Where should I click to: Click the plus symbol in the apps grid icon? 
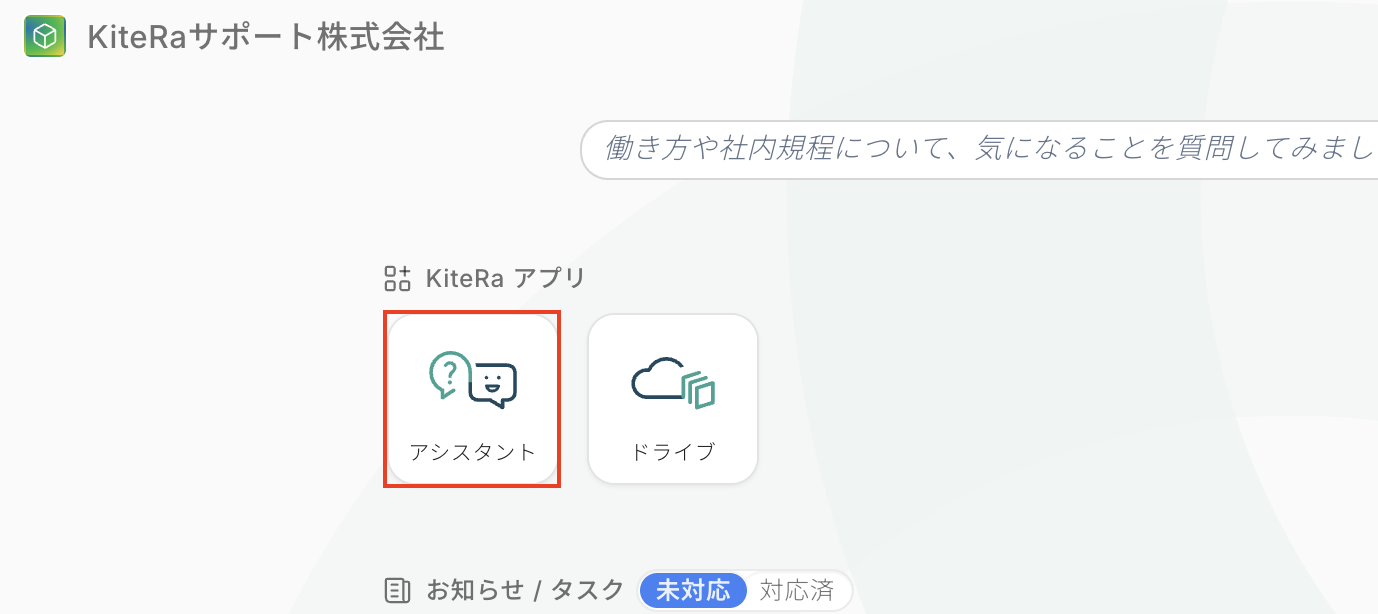[x=404, y=271]
